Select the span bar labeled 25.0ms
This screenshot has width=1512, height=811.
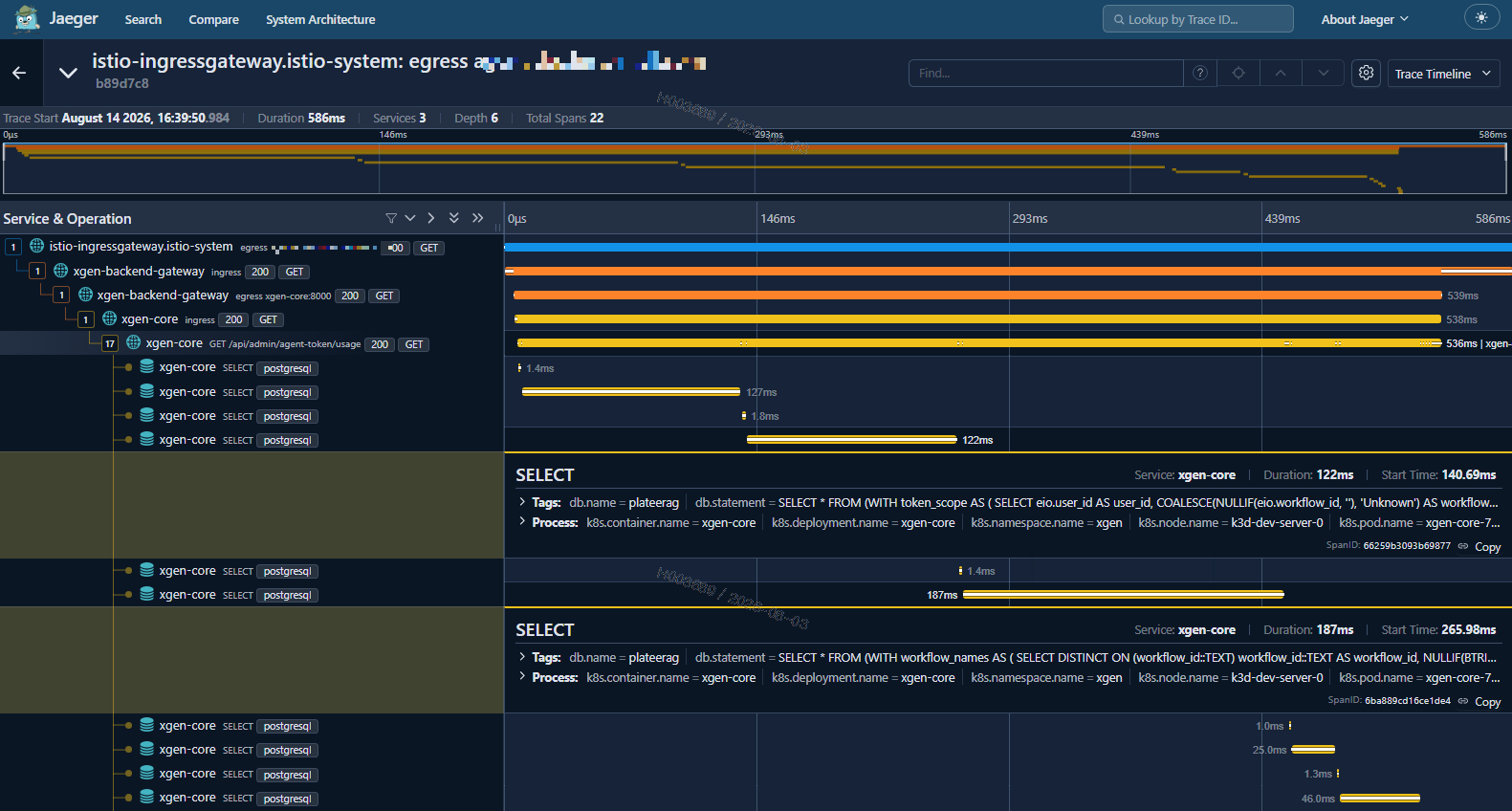click(1312, 750)
